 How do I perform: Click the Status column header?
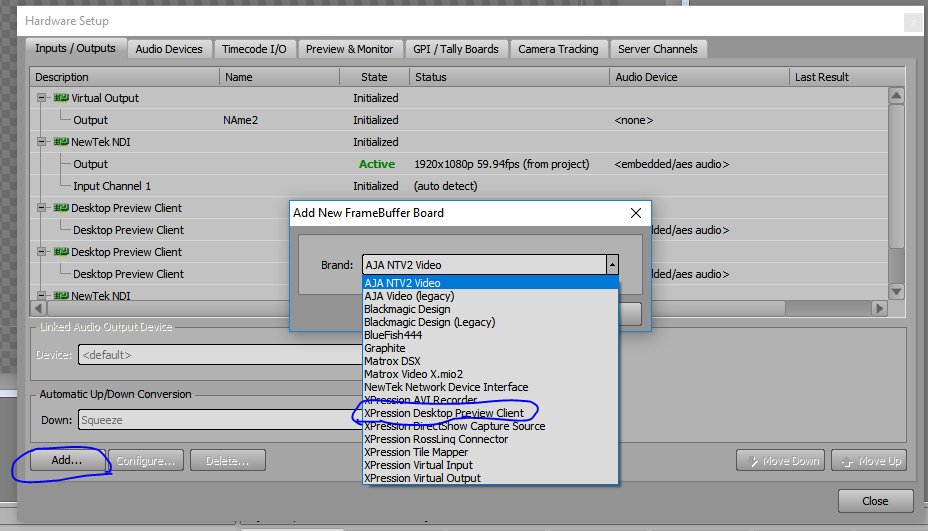509,77
